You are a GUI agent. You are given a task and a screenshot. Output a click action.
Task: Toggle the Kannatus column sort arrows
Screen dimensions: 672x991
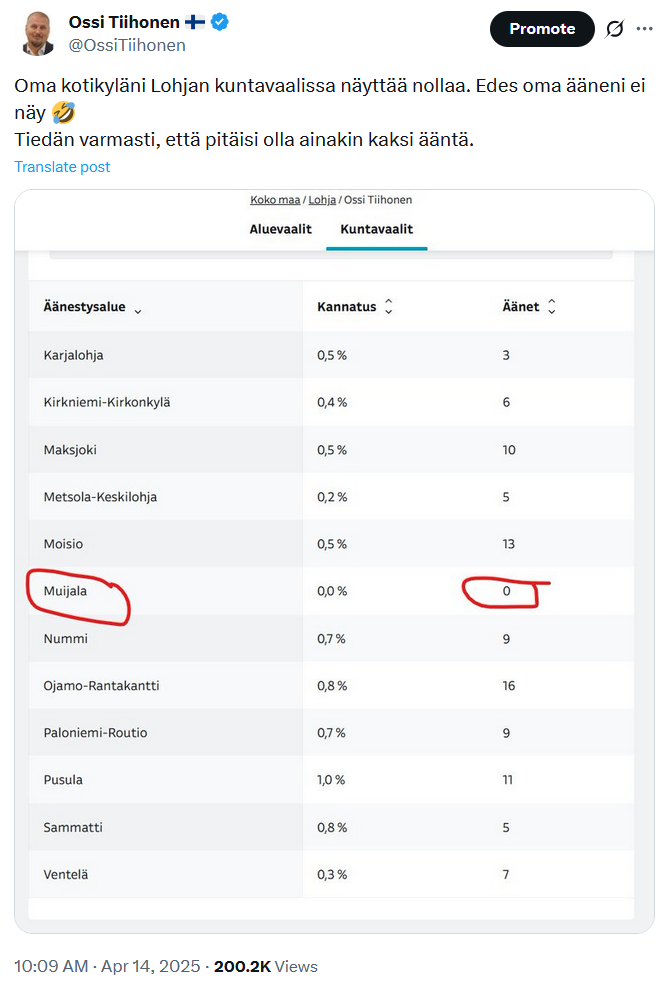tap(389, 307)
